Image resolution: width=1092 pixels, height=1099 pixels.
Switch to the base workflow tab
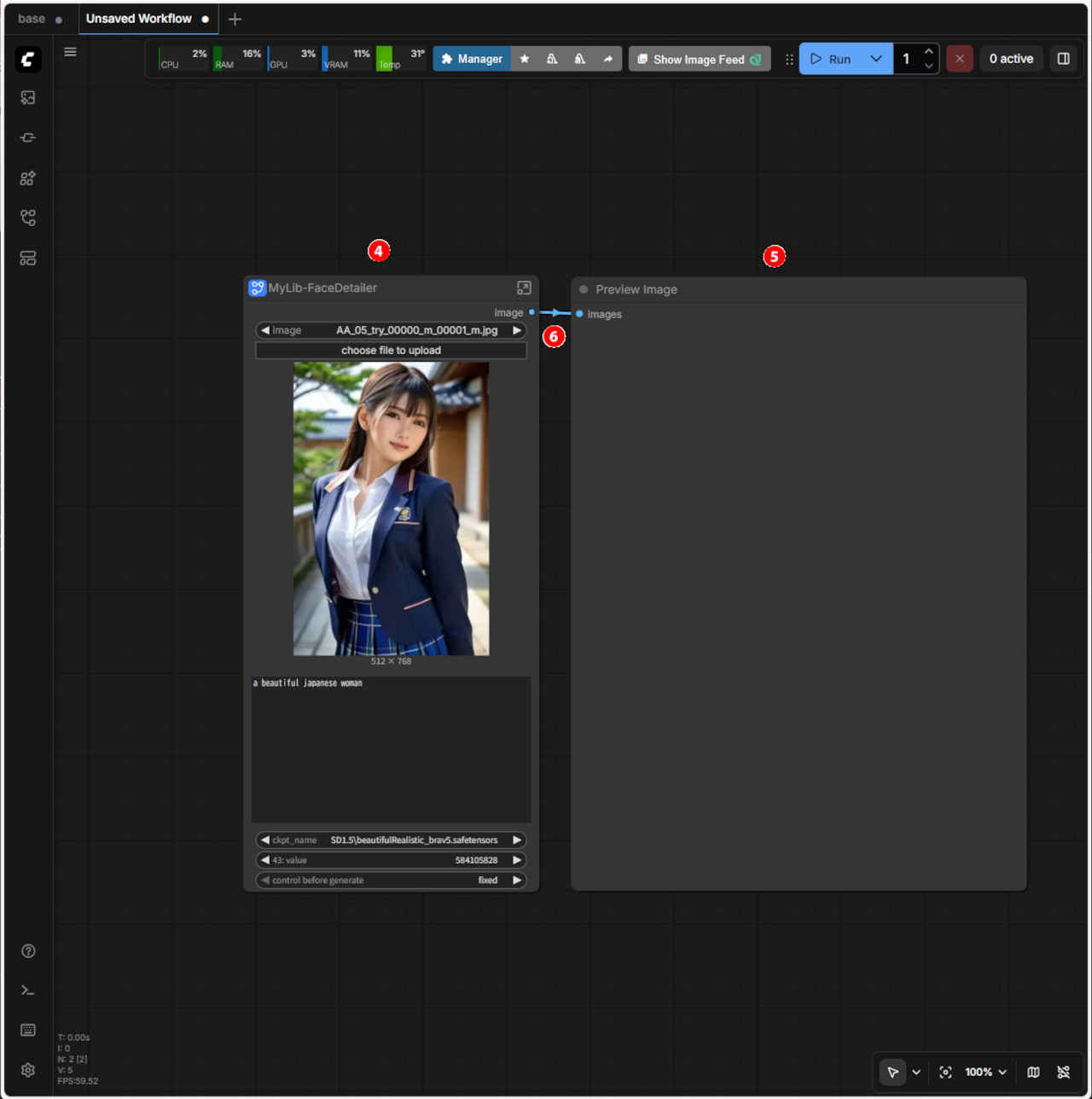coord(32,19)
